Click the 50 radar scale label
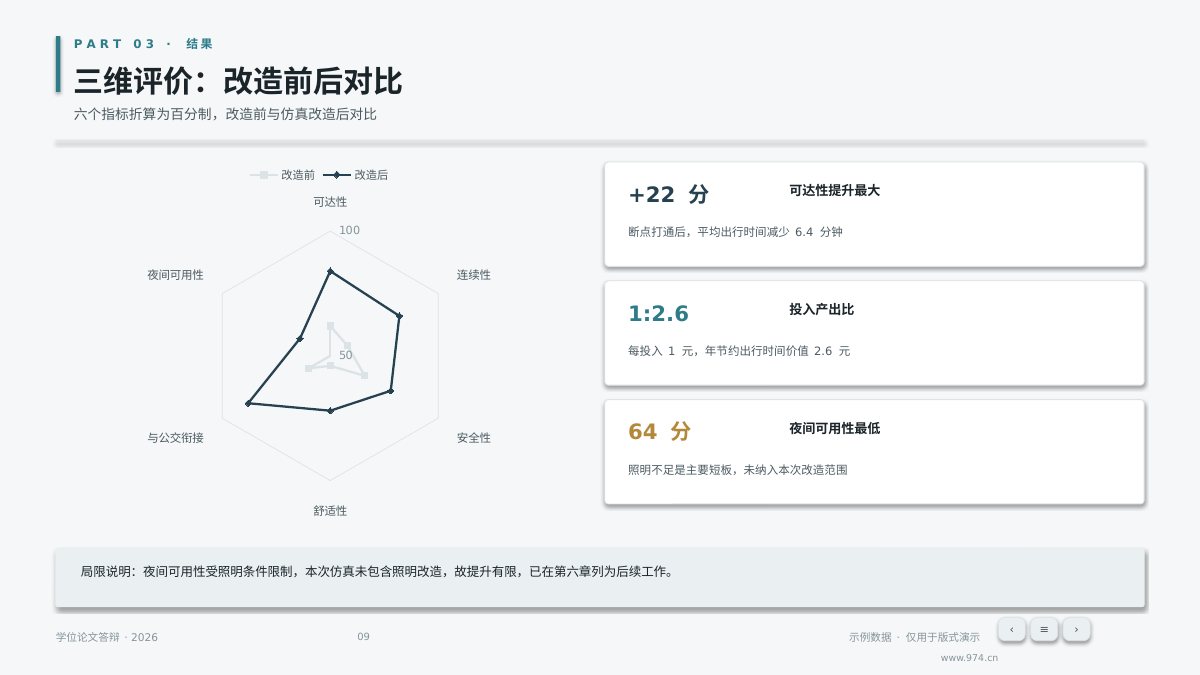 [346, 355]
